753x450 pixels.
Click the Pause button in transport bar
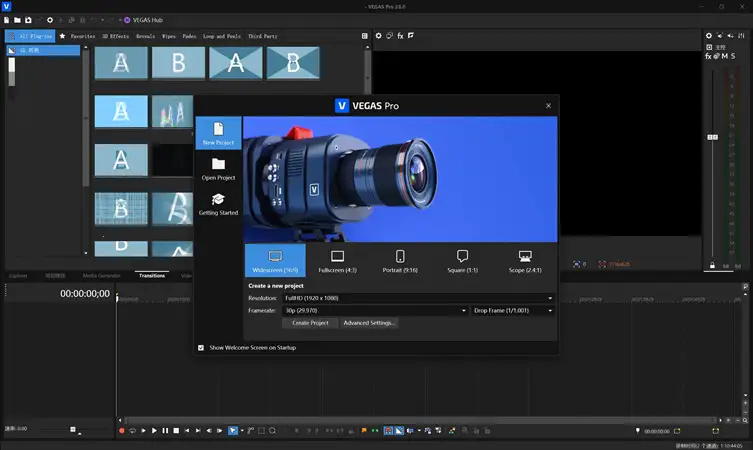[x=165, y=431]
